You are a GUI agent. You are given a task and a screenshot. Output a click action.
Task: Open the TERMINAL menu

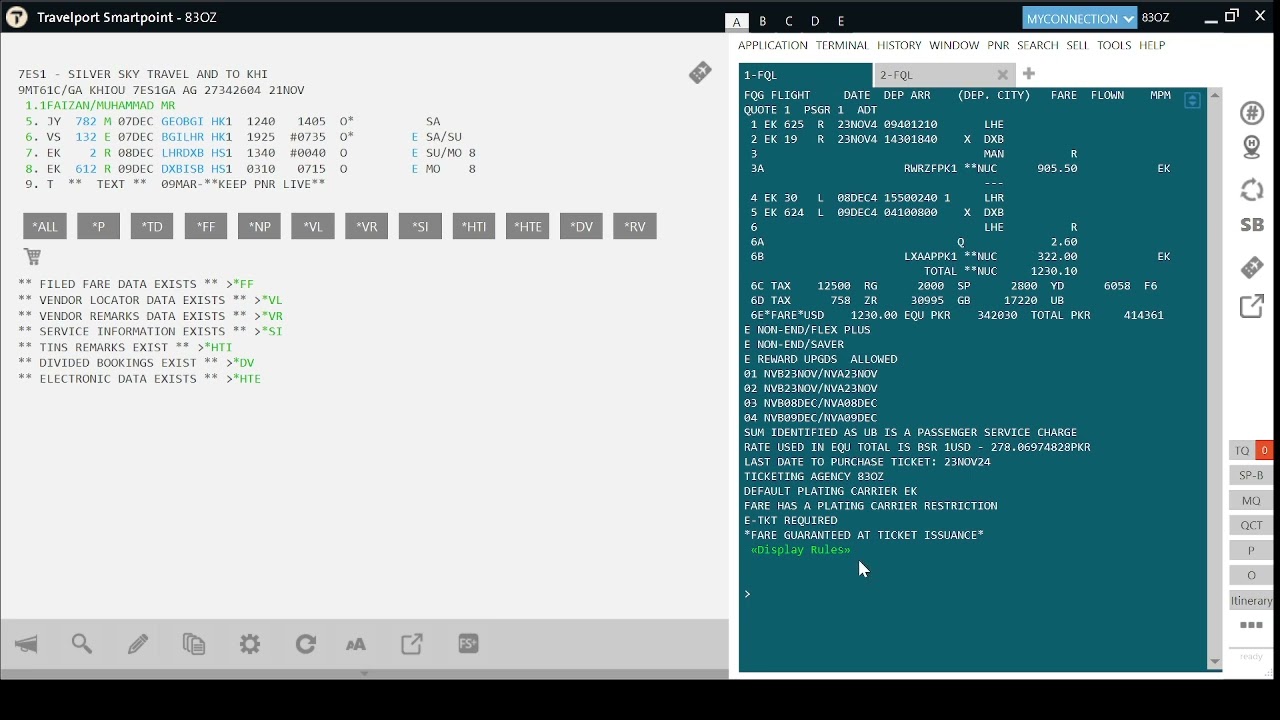842,45
